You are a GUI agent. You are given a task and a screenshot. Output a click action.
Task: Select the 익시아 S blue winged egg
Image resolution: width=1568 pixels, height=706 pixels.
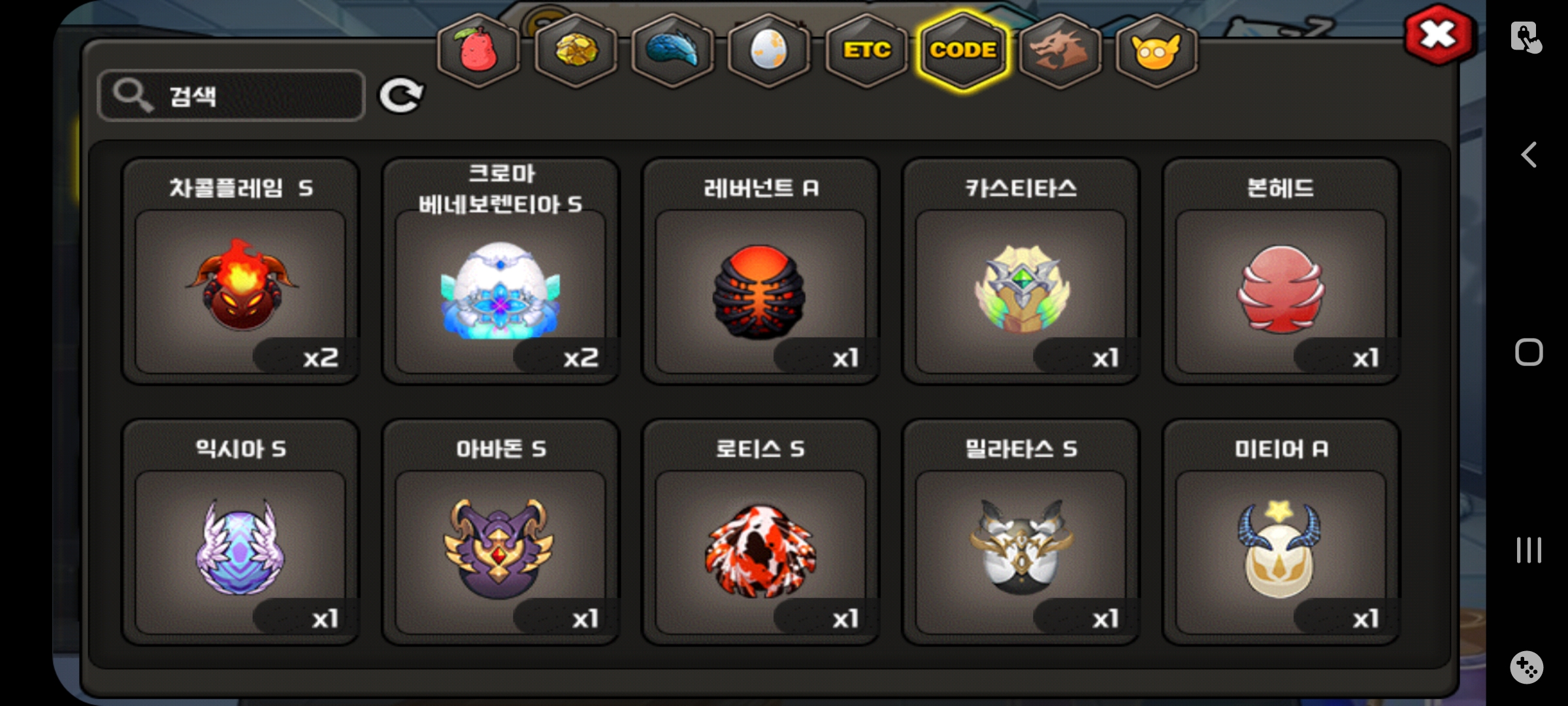pos(240,532)
